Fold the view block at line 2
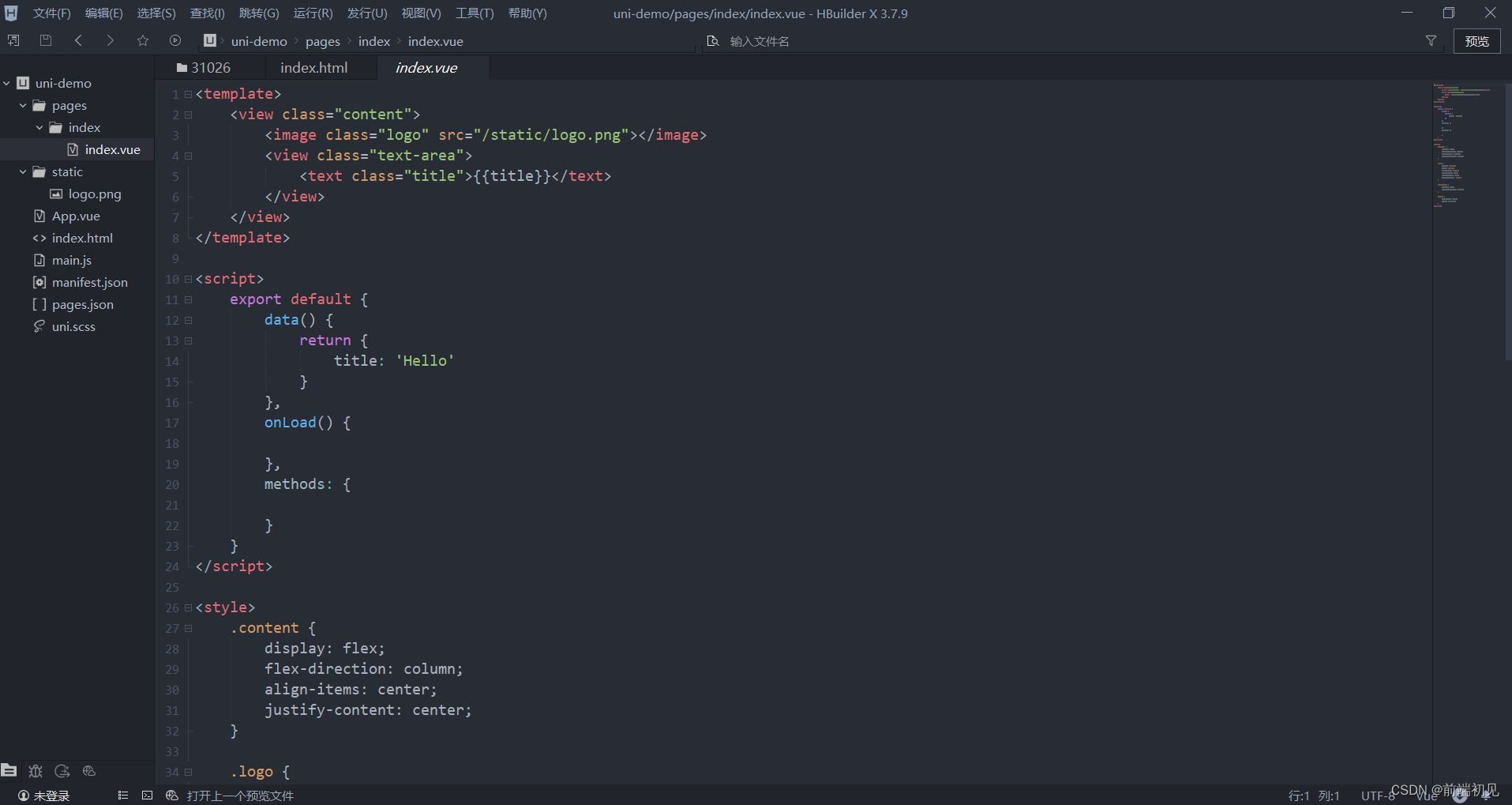This screenshot has height=805, width=1512. 188,115
